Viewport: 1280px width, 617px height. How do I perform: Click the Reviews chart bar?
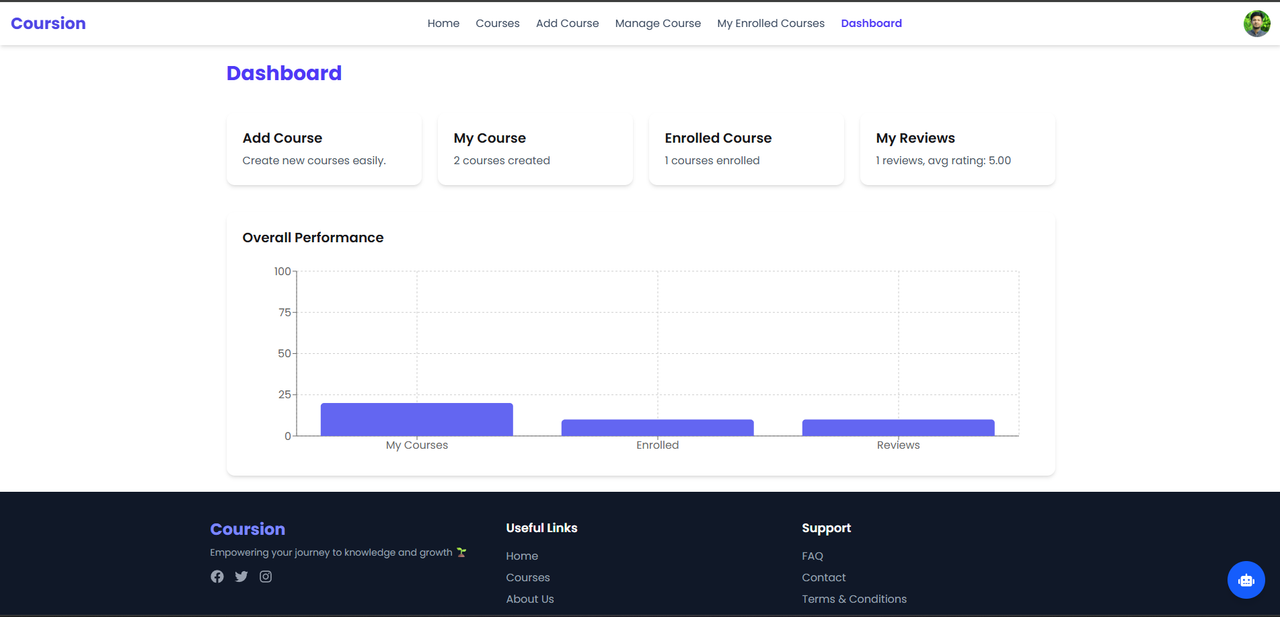pos(898,428)
